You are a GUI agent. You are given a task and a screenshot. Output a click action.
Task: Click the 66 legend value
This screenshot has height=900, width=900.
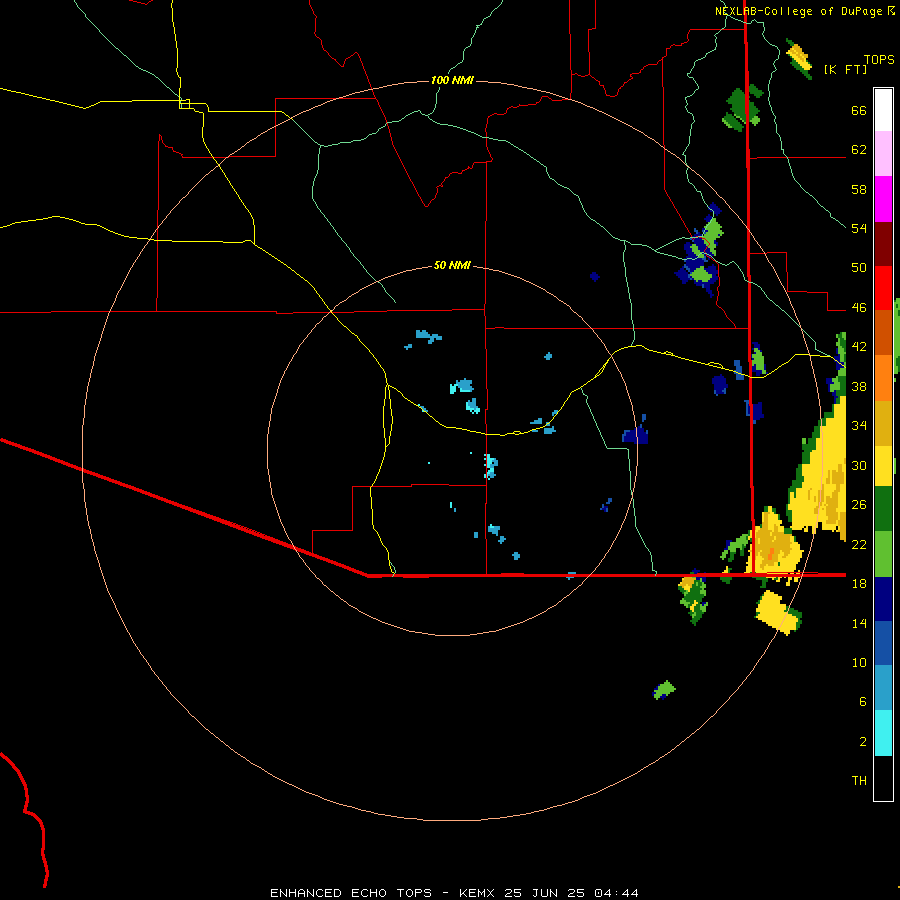point(859,110)
